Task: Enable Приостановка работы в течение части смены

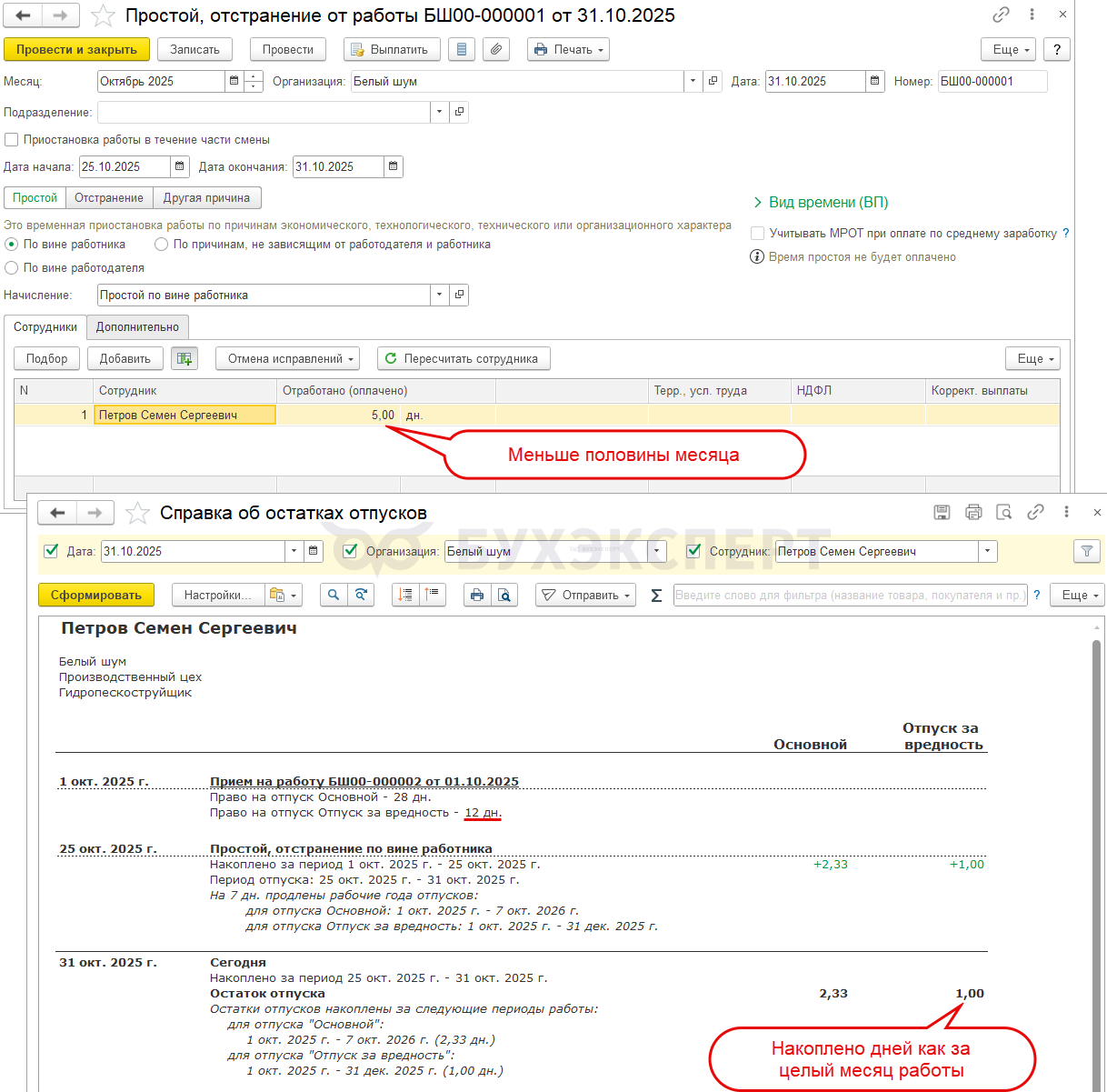Action: click(12, 140)
